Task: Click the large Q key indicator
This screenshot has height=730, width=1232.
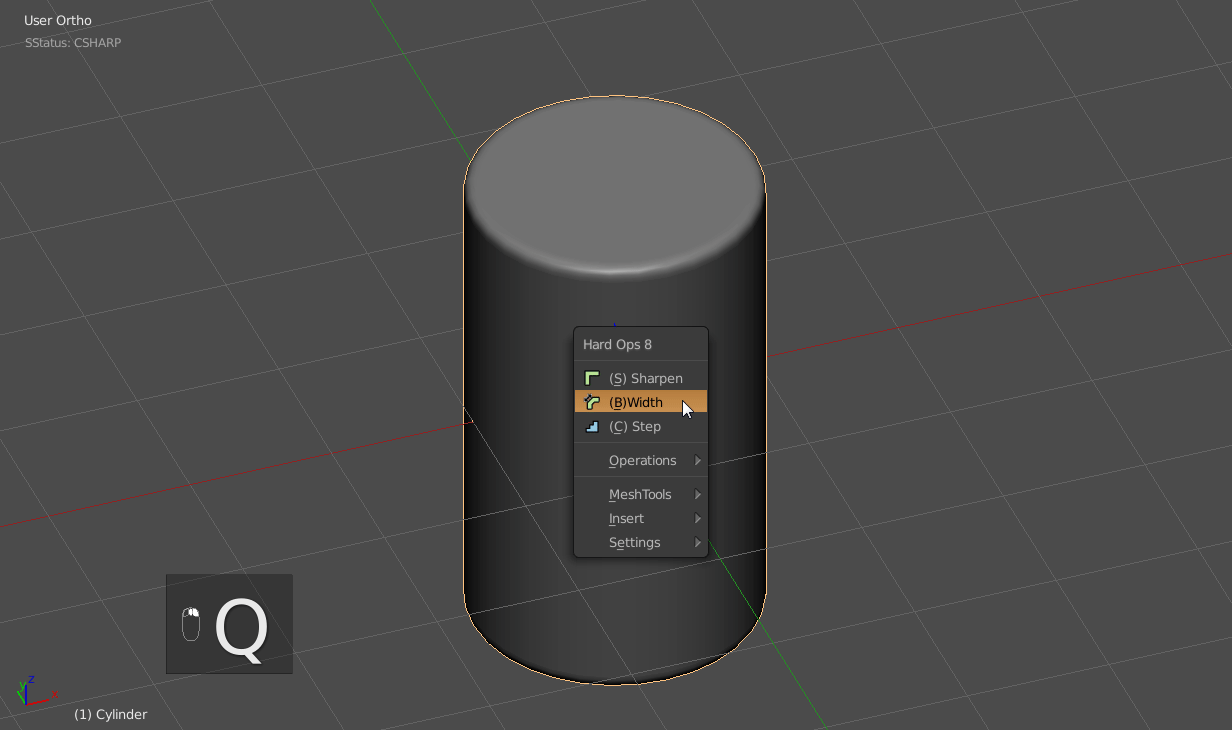Action: (x=242, y=628)
